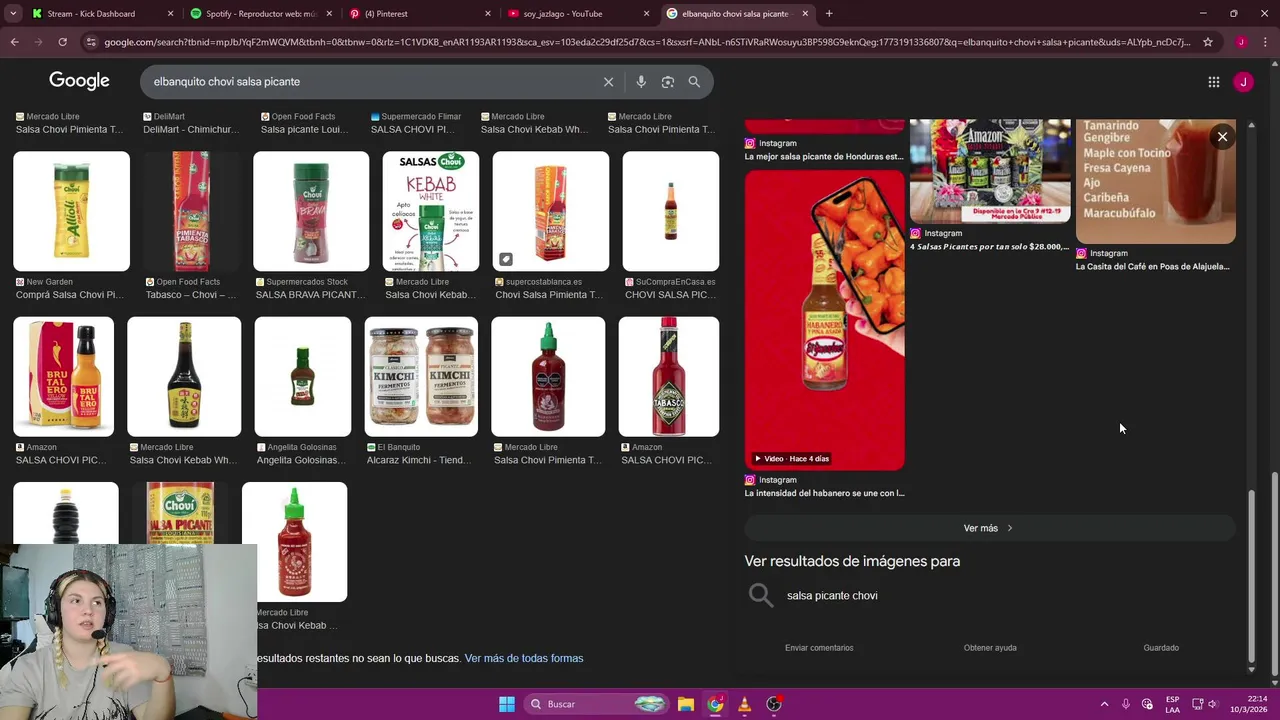Open the Tamarindo Gengibre flavors Instagram image
Screen dimensions: 1280x720
tap(1155, 181)
